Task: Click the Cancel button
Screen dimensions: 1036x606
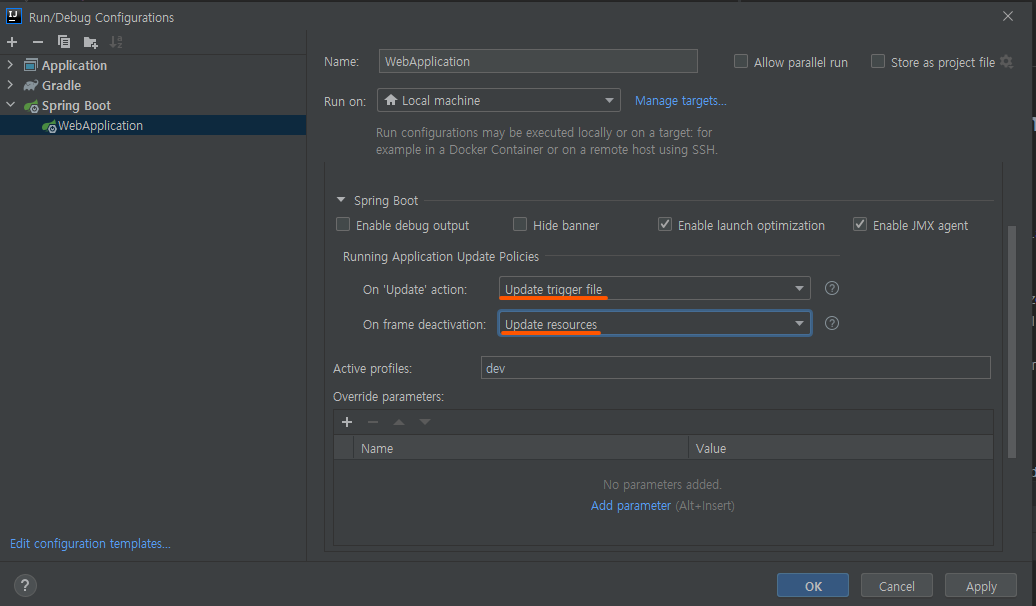Action: [x=897, y=586]
